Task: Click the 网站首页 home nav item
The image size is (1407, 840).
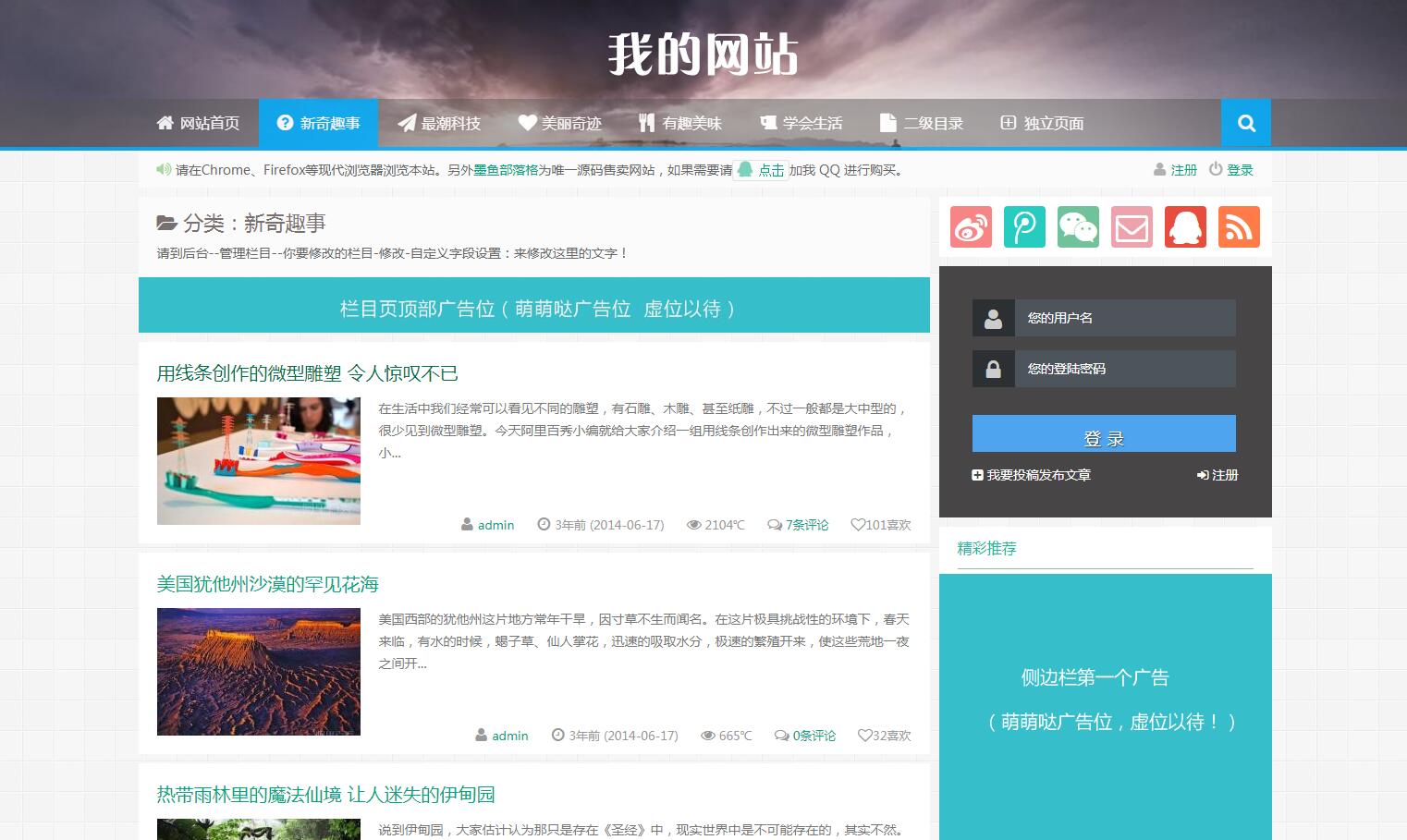Action: [x=199, y=123]
